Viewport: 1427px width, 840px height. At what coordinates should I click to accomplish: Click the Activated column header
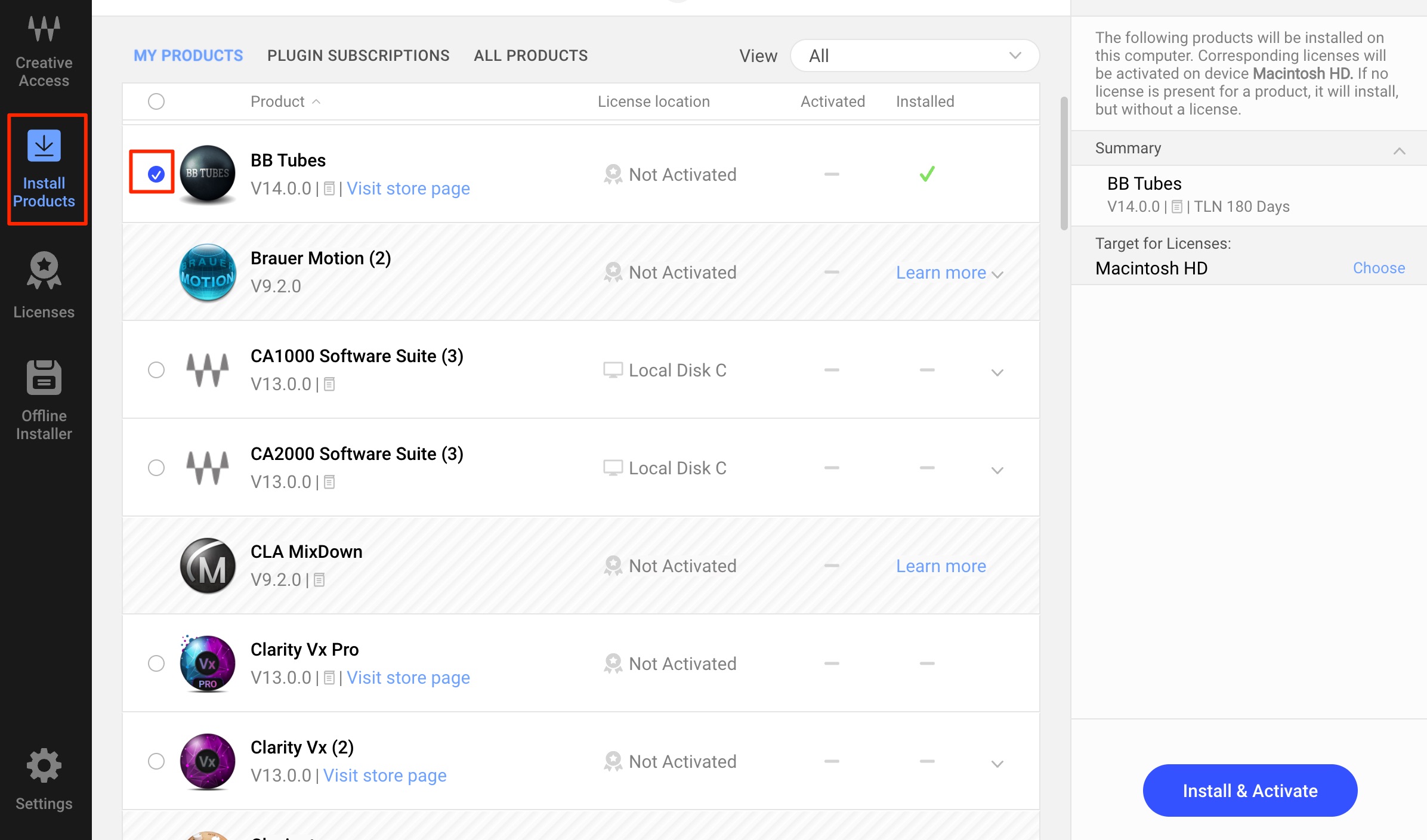click(833, 101)
